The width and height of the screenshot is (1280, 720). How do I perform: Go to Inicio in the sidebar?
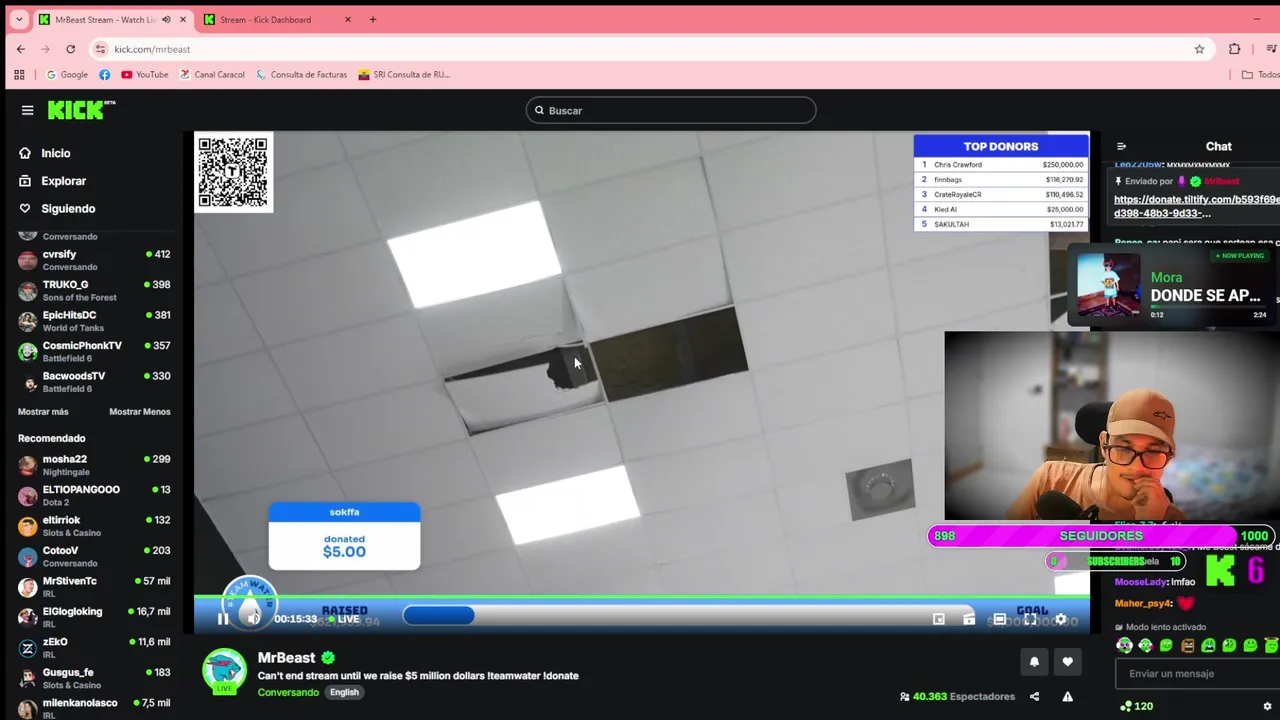(44, 153)
